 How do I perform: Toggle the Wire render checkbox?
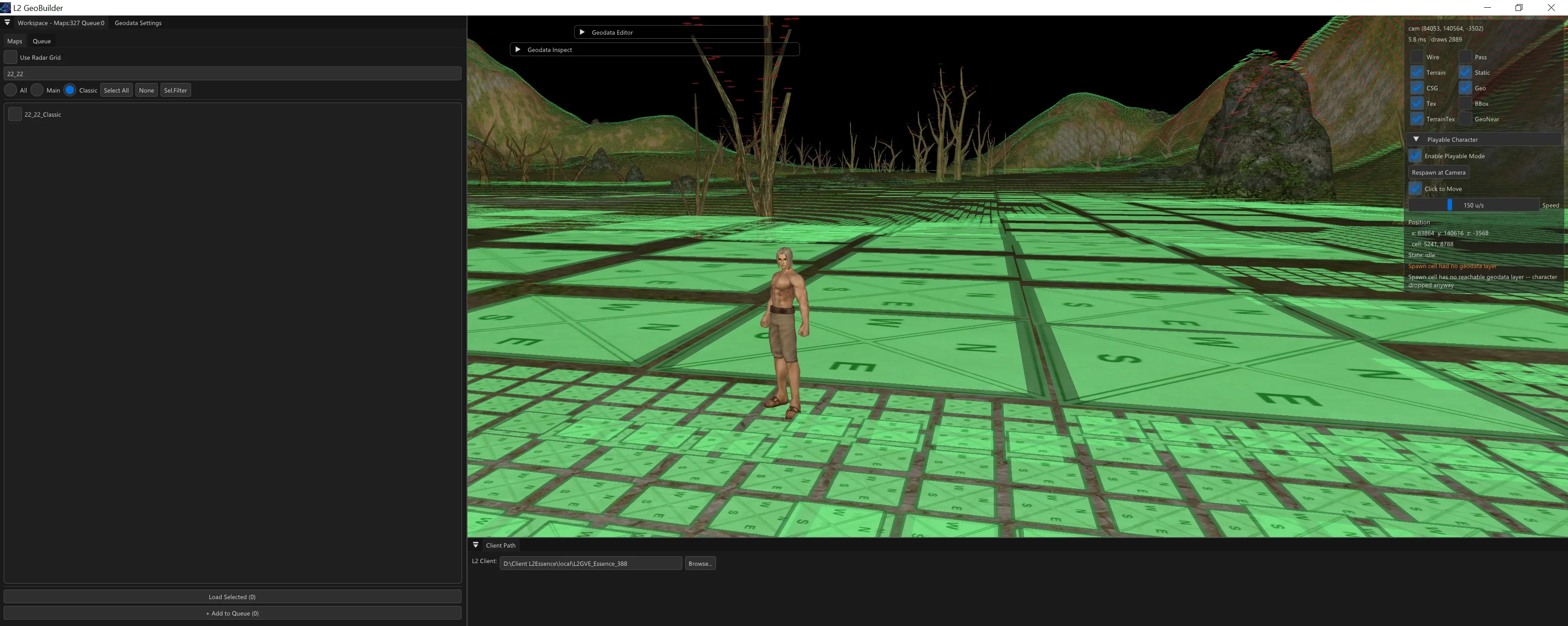click(x=1417, y=57)
